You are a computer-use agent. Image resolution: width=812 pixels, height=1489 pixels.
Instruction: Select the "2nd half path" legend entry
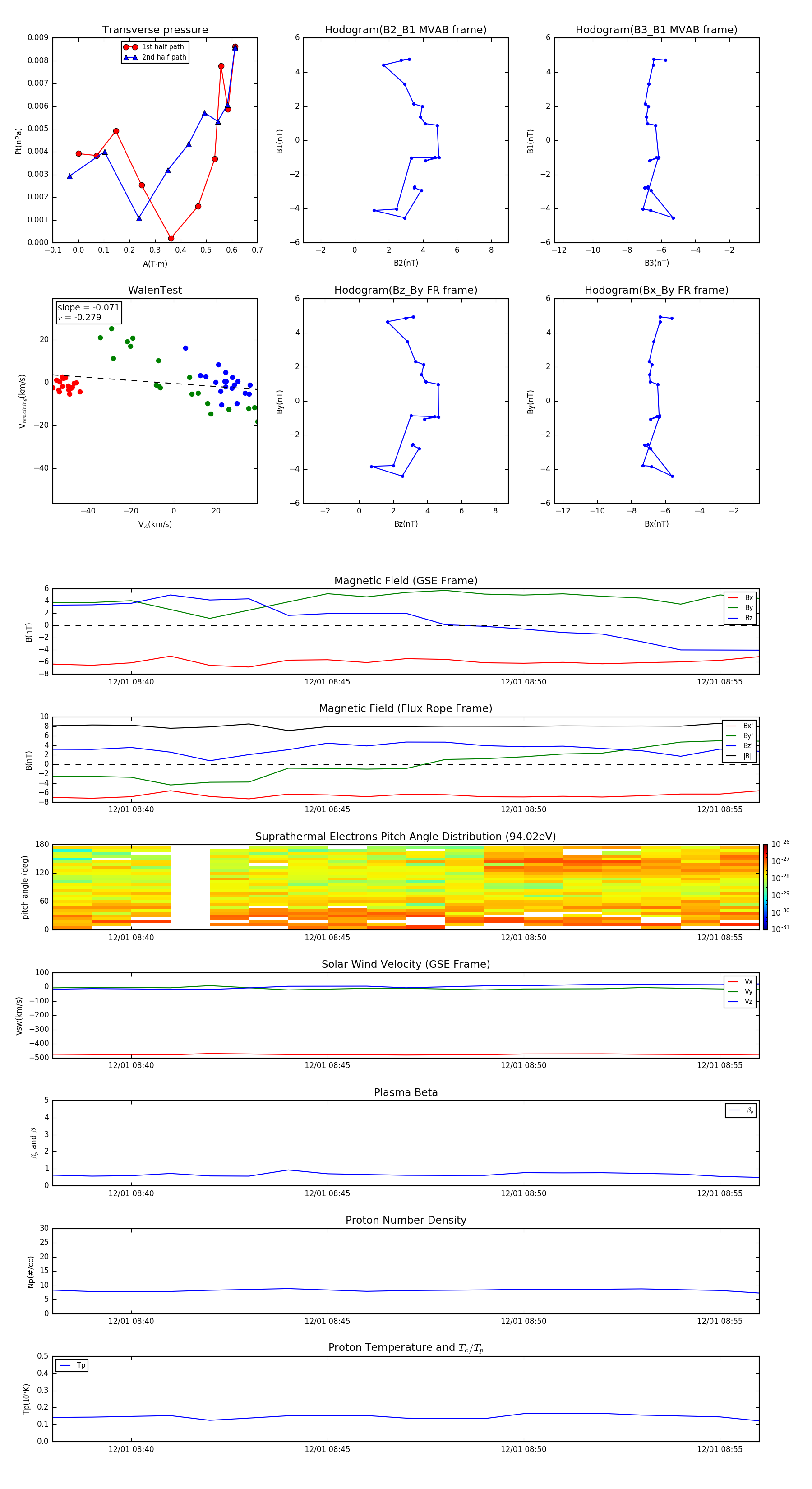click(x=155, y=57)
